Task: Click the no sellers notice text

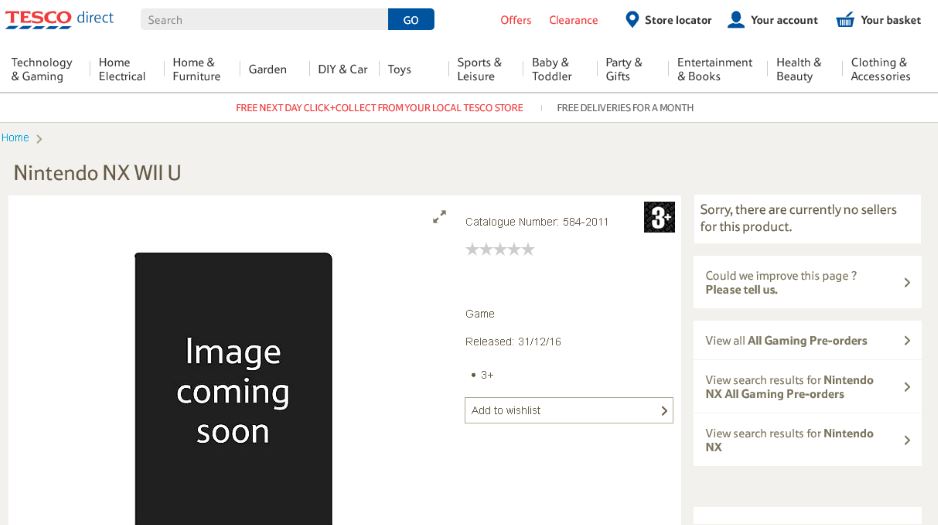Action: pos(798,218)
